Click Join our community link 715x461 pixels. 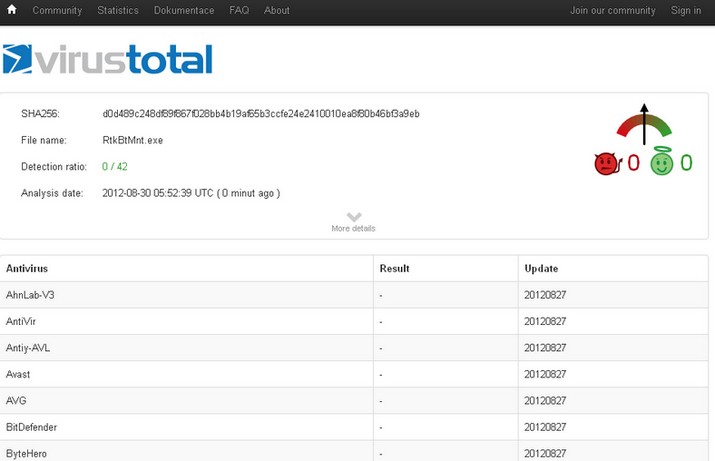click(612, 10)
